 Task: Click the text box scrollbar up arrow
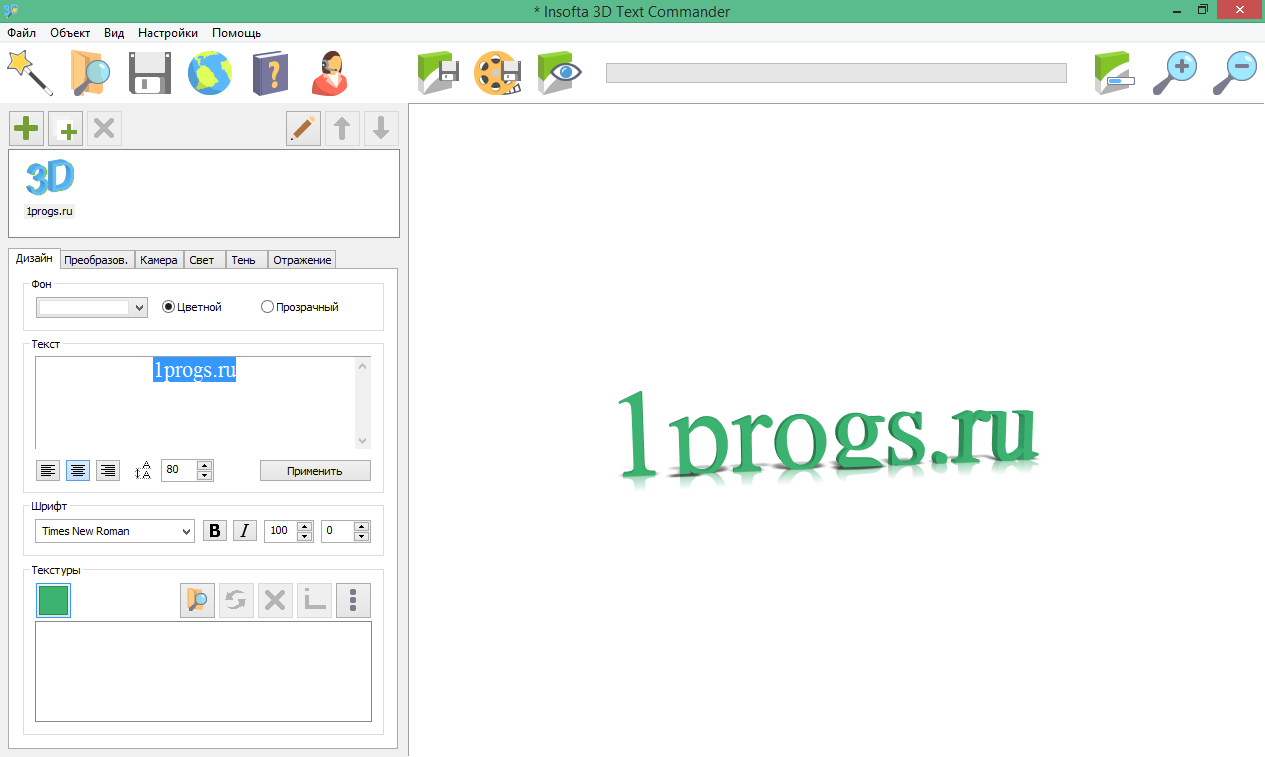point(363,366)
